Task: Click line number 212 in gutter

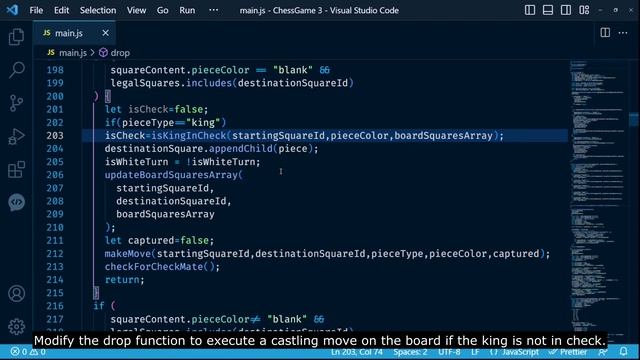Action: (55, 253)
